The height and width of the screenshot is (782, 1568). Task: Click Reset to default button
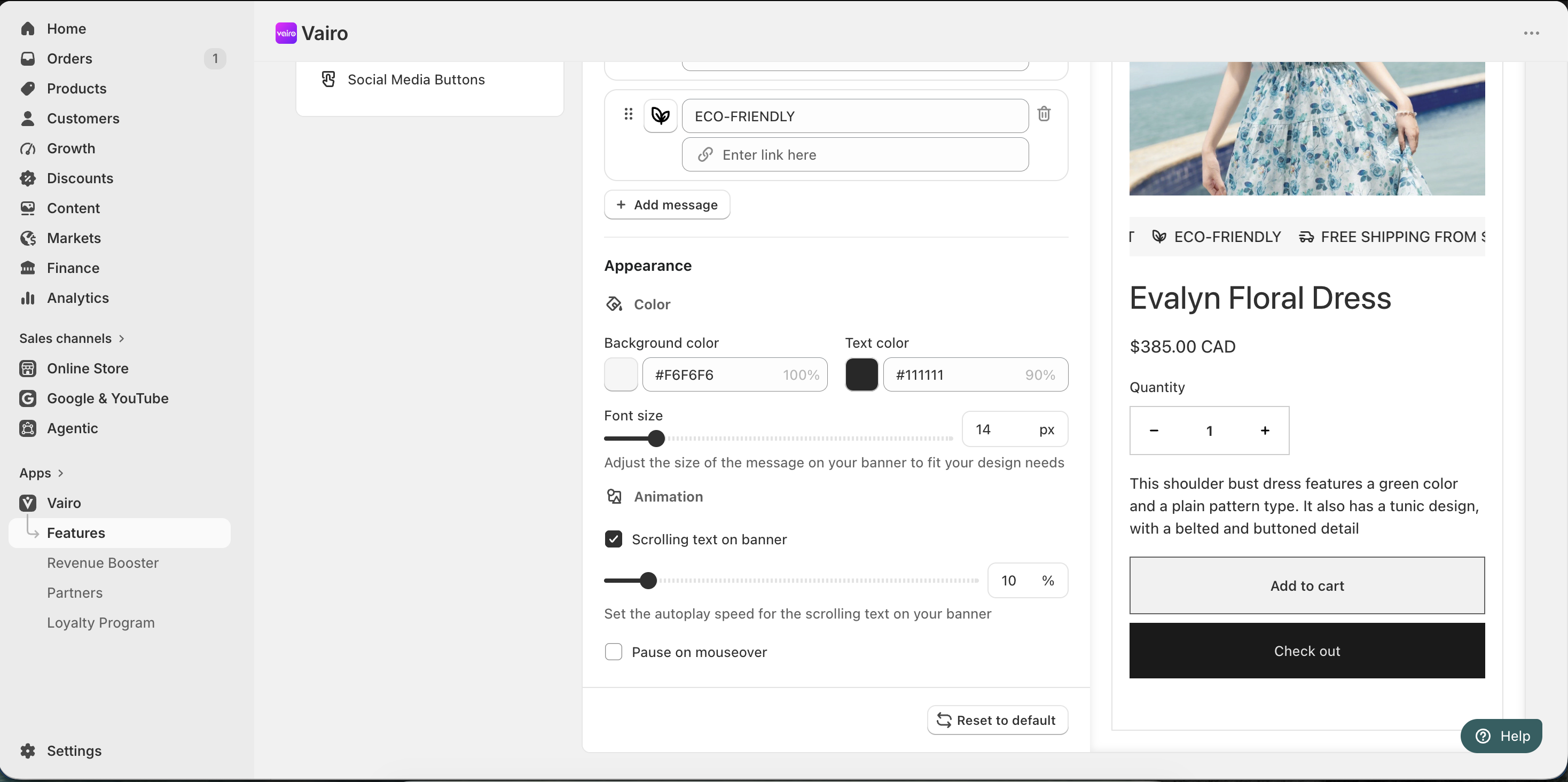(997, 720)
